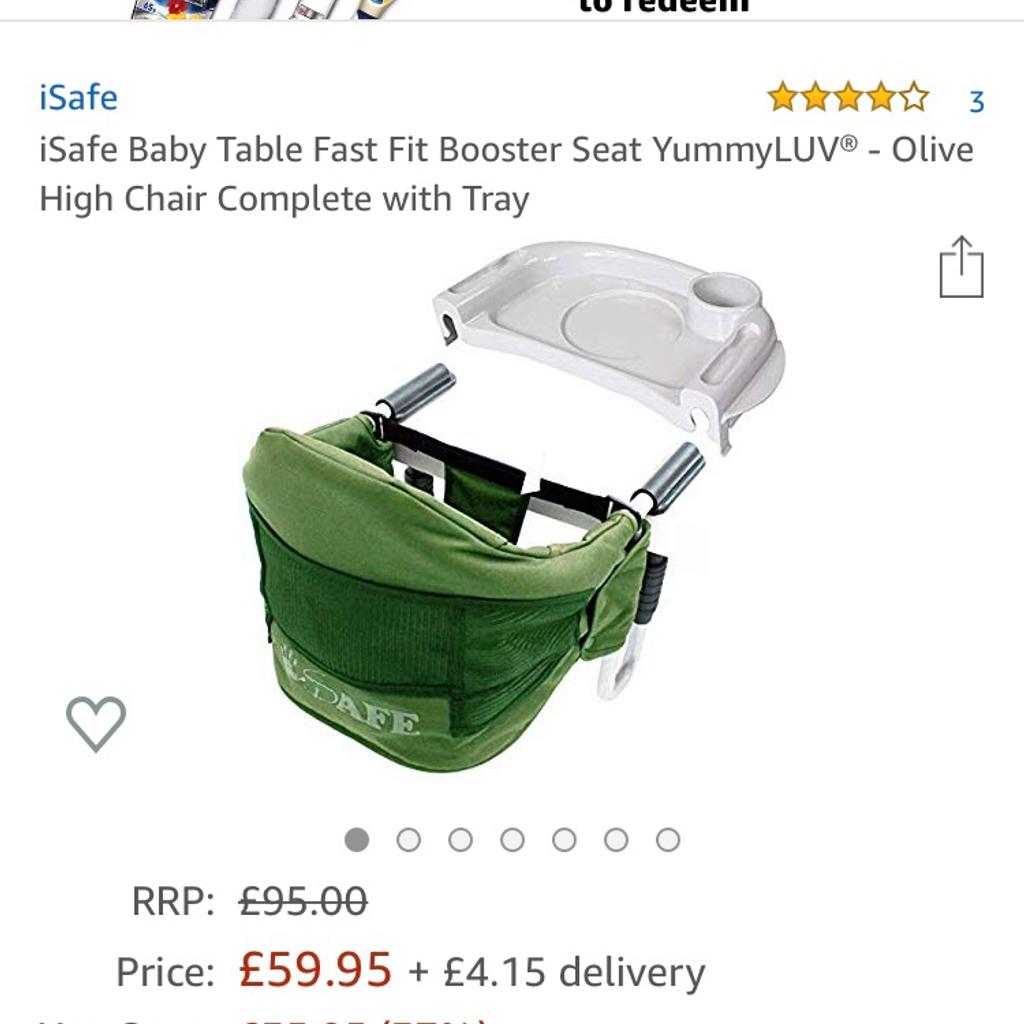Select the third image carousel dot
Screen dimensions: 1024x1024
460,839
